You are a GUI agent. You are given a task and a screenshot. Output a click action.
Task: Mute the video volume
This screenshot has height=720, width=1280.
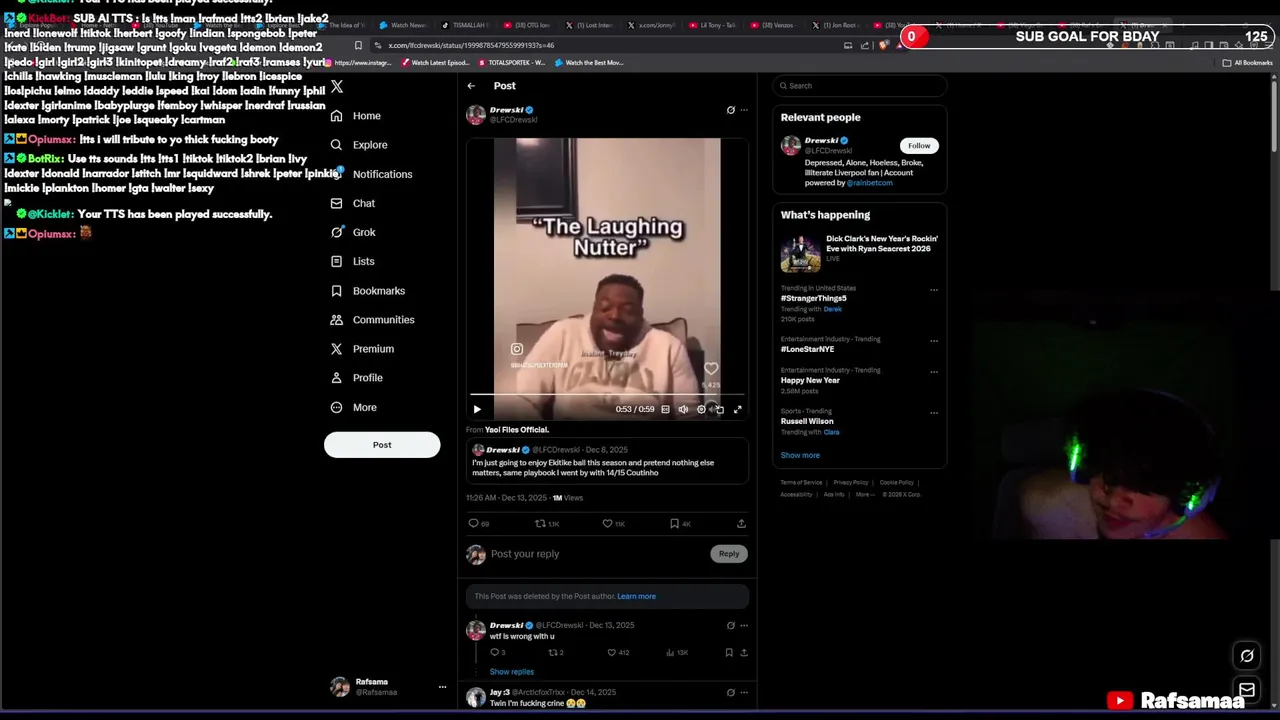point(683,409)
